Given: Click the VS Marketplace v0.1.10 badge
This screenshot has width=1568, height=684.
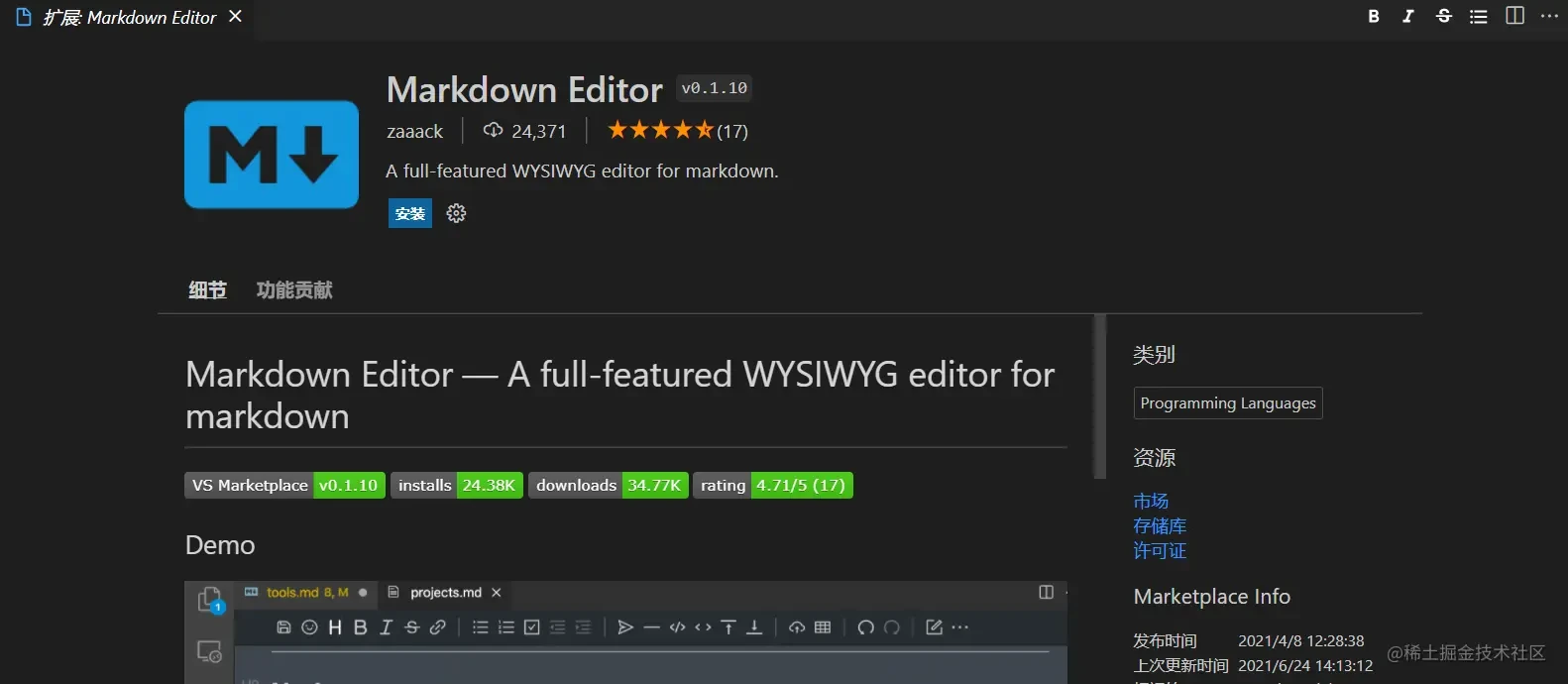Looking at the screenshot, I should [284, 486].
